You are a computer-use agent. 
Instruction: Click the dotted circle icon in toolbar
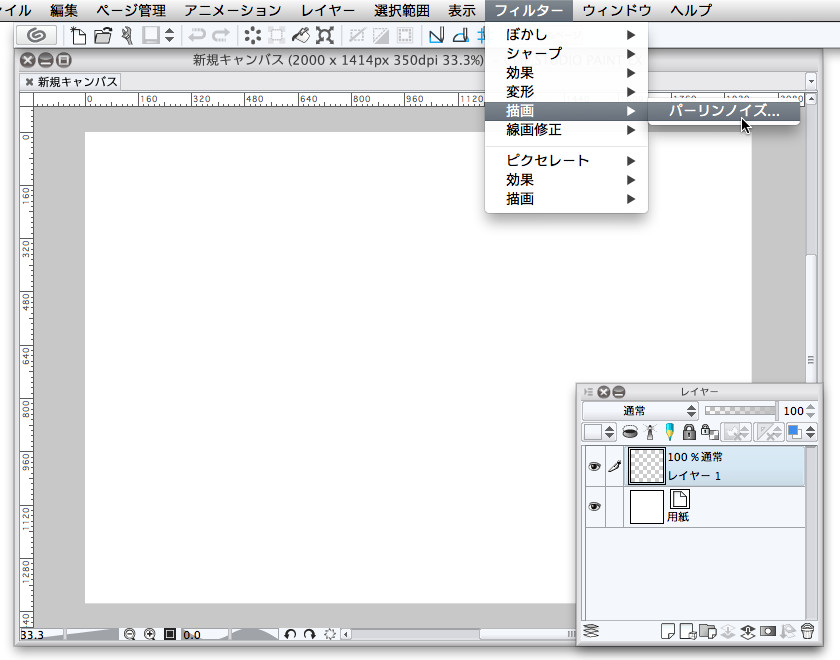pyautogui.click(x=252, y=35)
